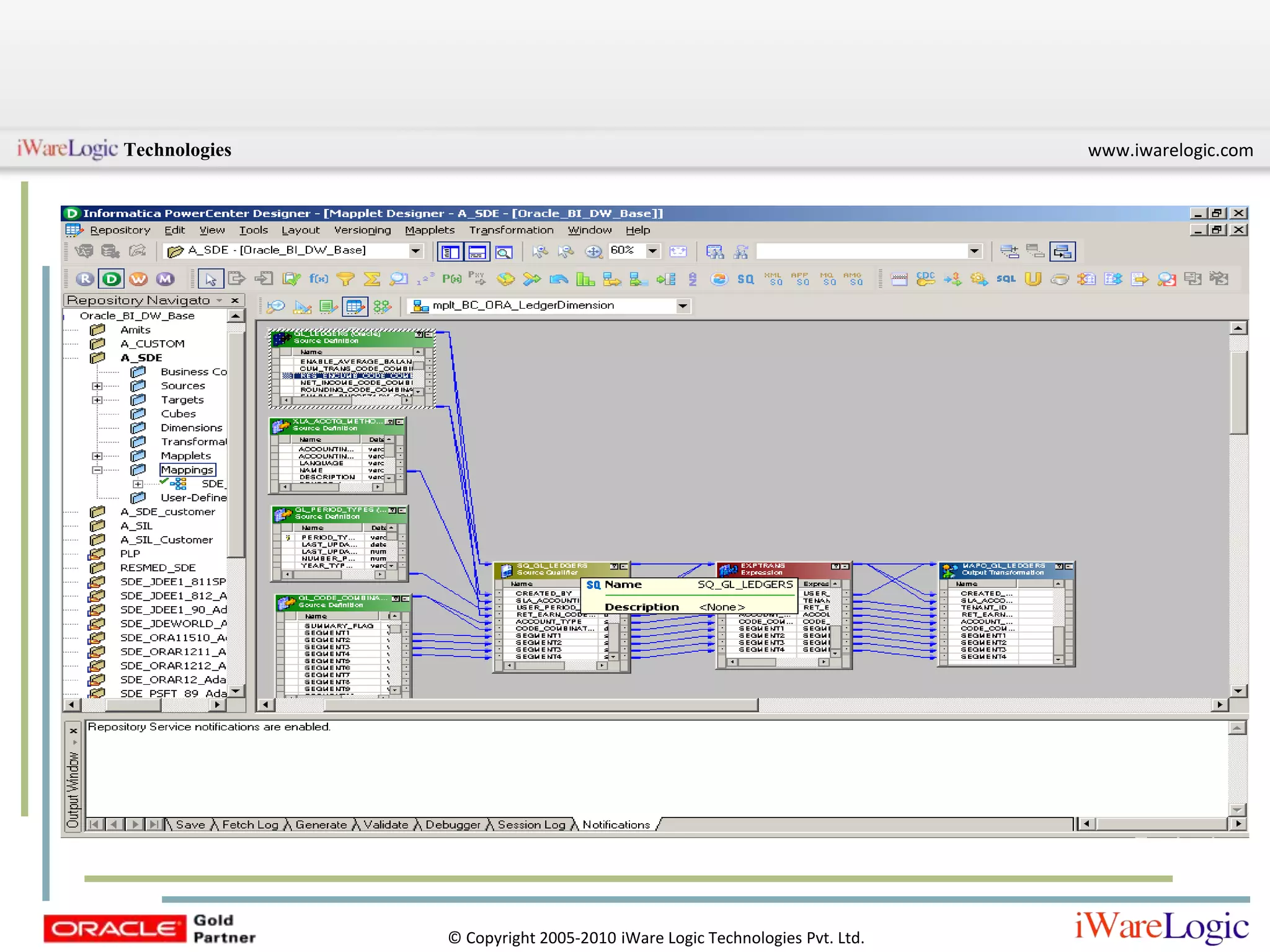Toggle the Output window view button
This screenshot has height=952, width=1270.
[x=477, y=252]
